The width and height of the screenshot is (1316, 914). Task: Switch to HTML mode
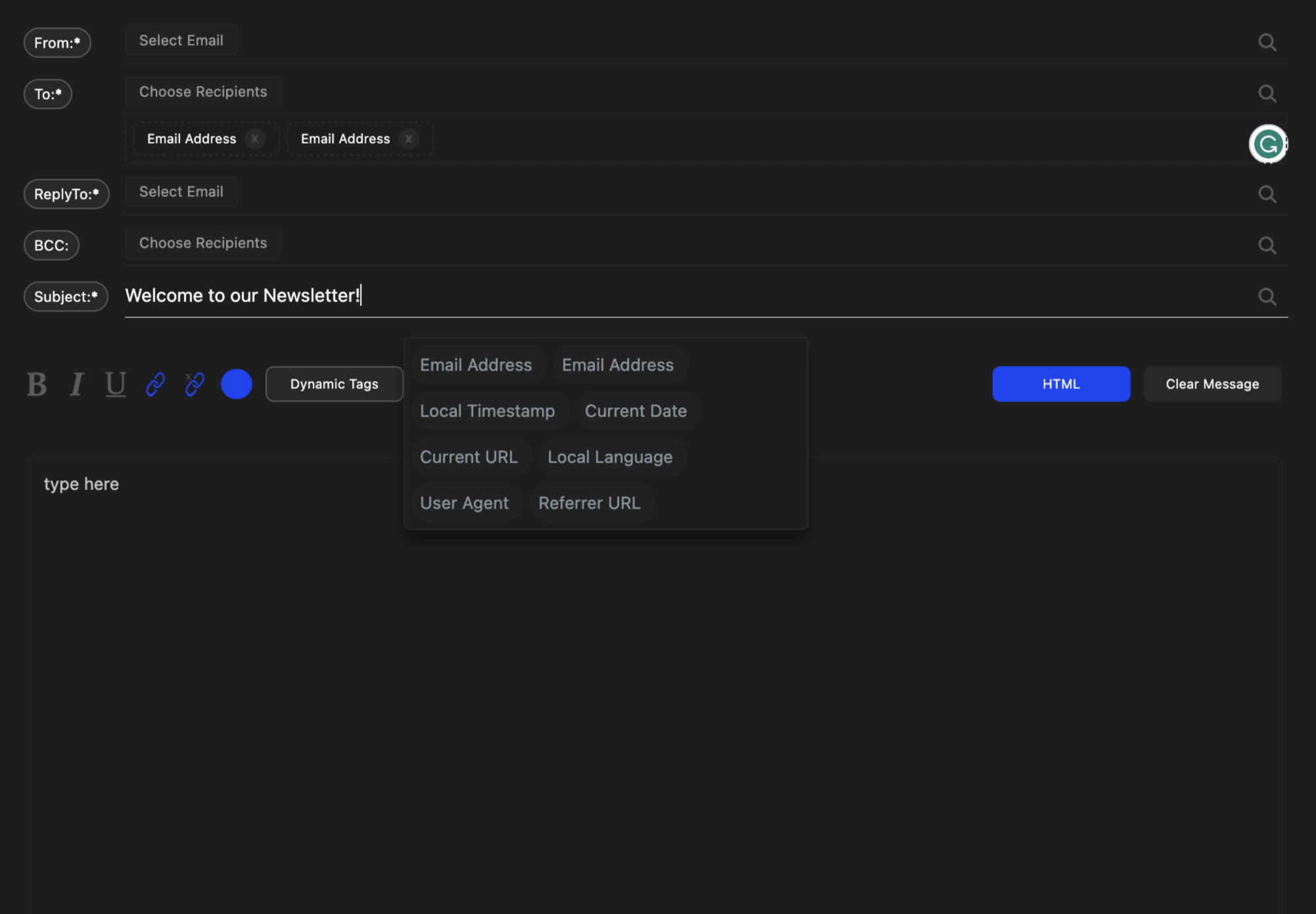pyautogui.click(x=1061, y=384)
